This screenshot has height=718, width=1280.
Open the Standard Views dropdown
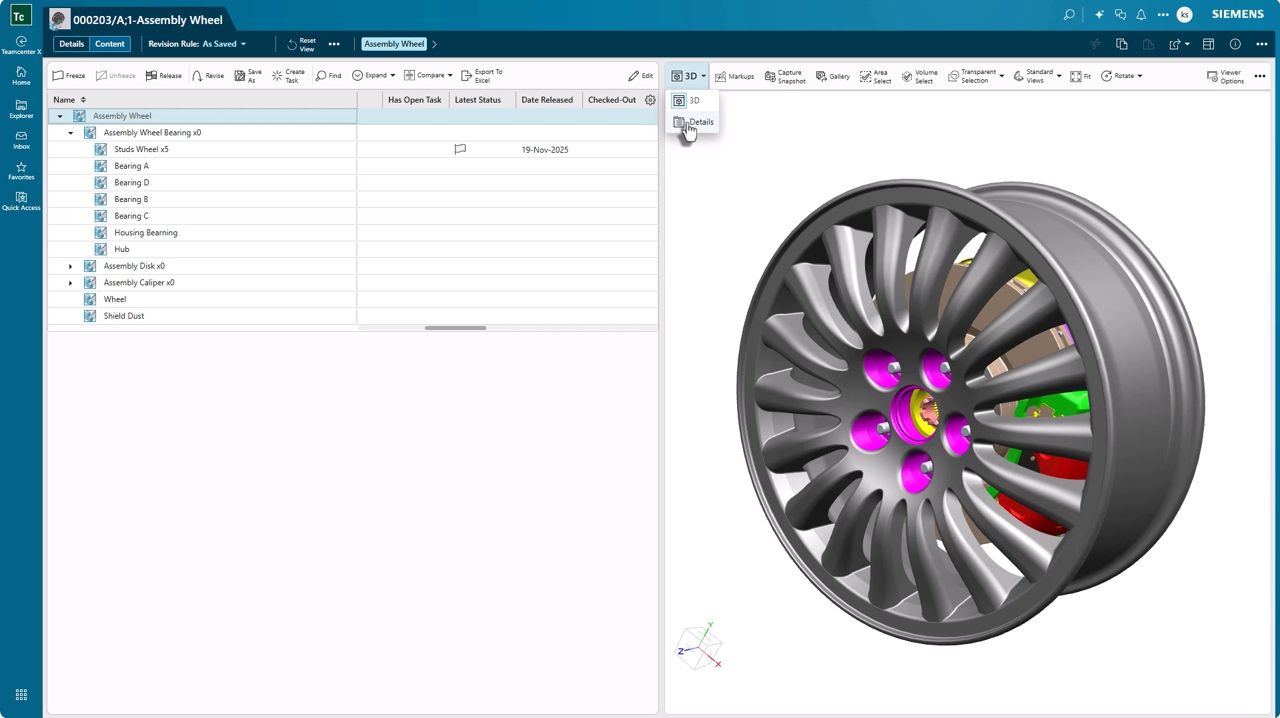[1037, 76]
